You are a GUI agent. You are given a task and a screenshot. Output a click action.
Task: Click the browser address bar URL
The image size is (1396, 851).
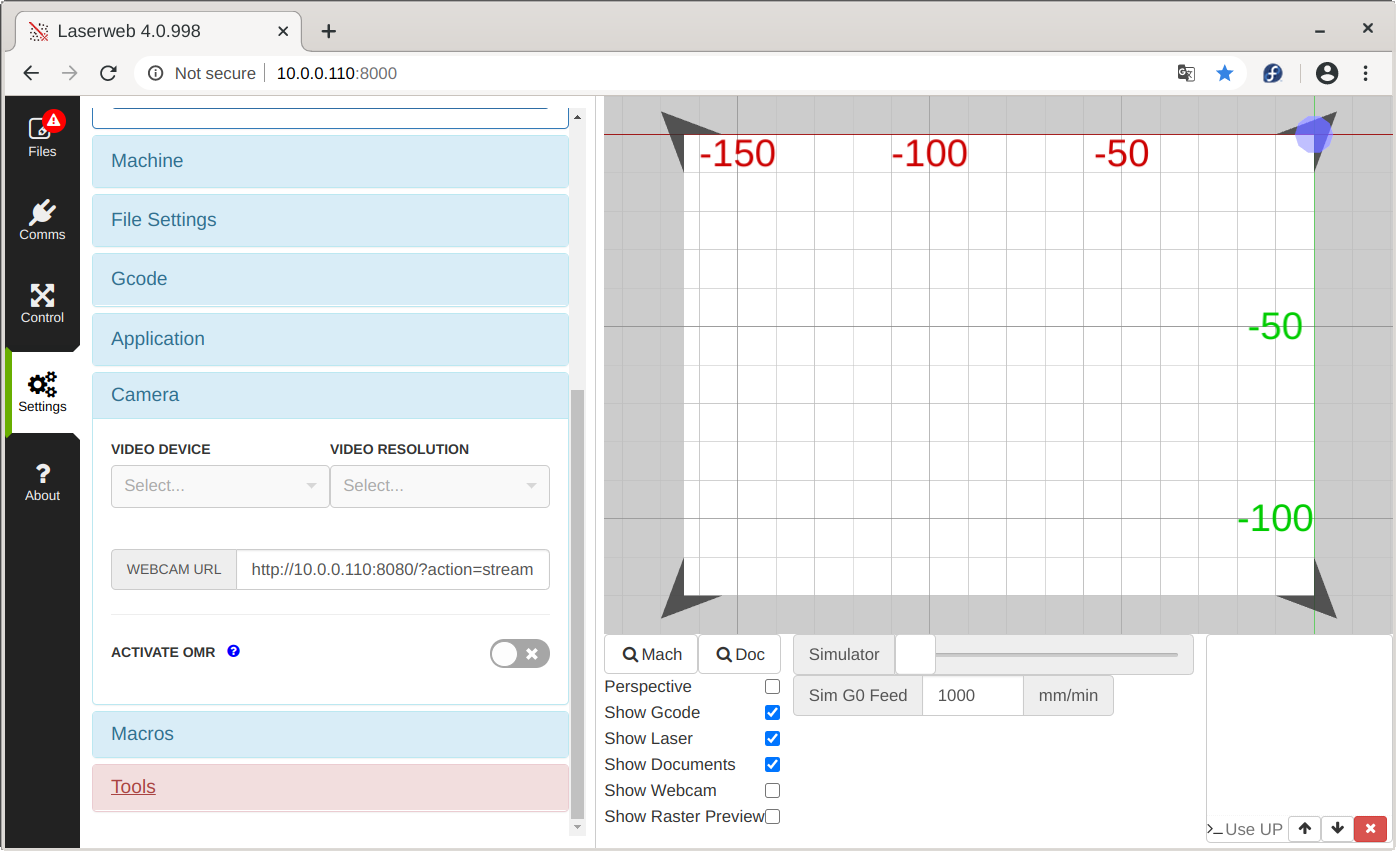point(336,73)
